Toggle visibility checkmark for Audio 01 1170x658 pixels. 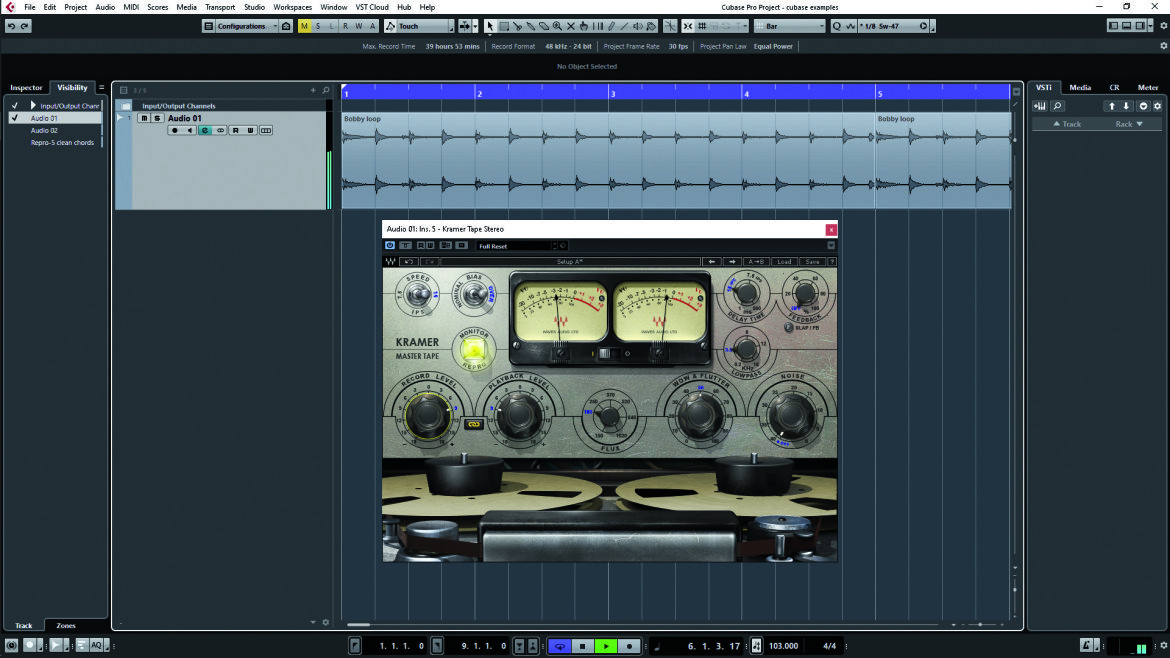[14, 118]
